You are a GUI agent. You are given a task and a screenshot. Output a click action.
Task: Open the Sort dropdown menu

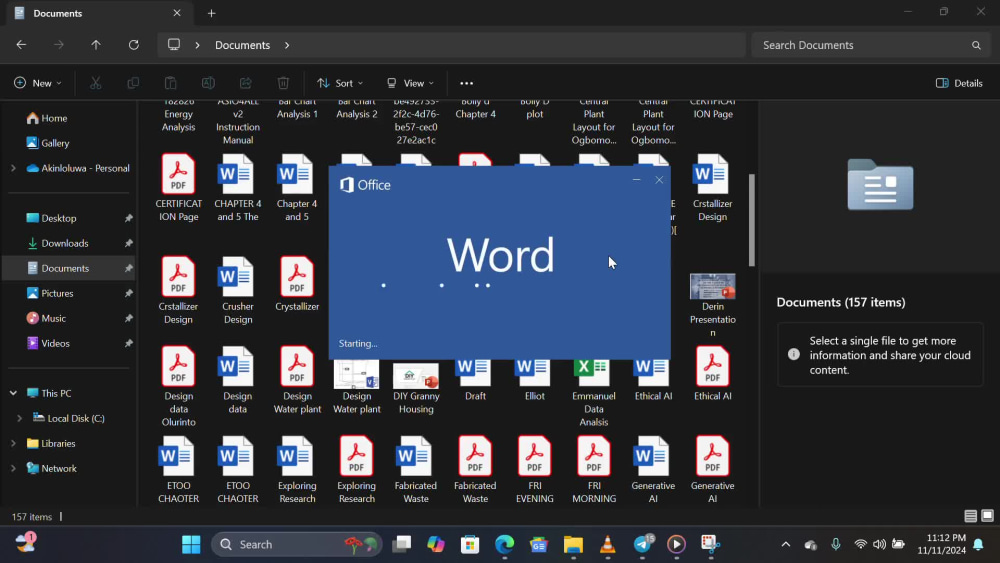point(340,83)
